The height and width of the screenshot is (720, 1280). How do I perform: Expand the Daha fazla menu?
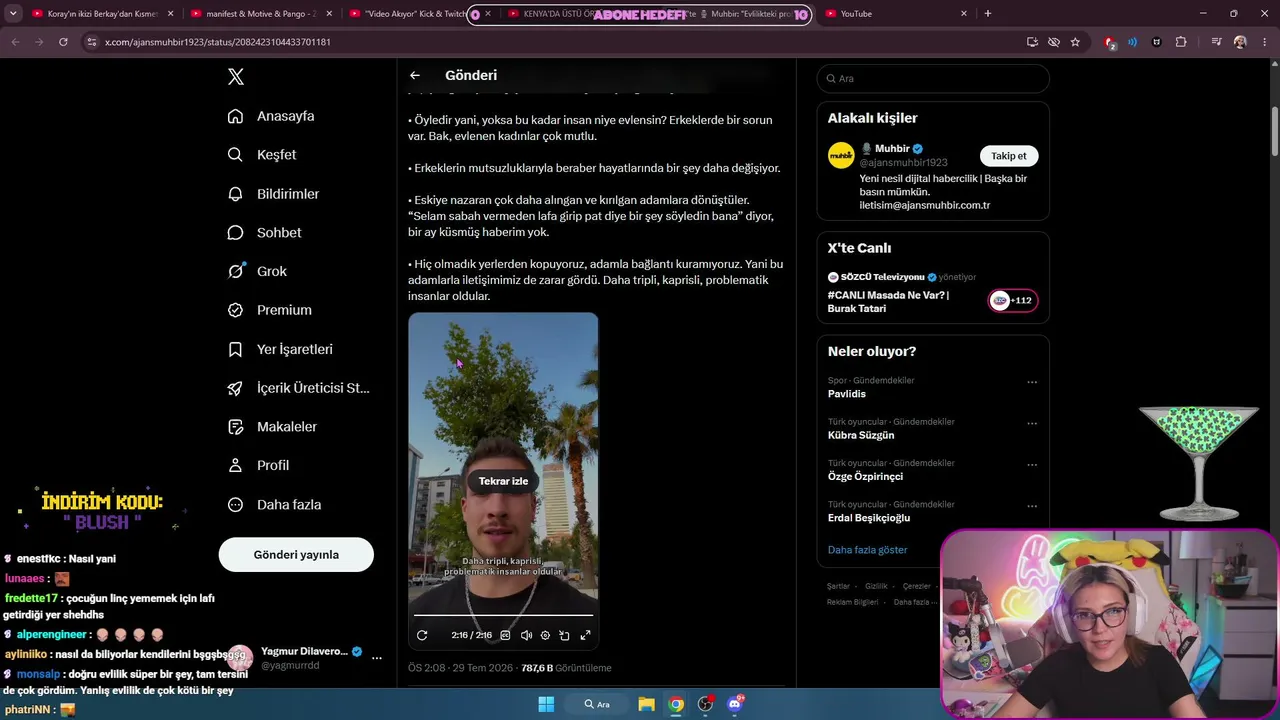[274, 505]
